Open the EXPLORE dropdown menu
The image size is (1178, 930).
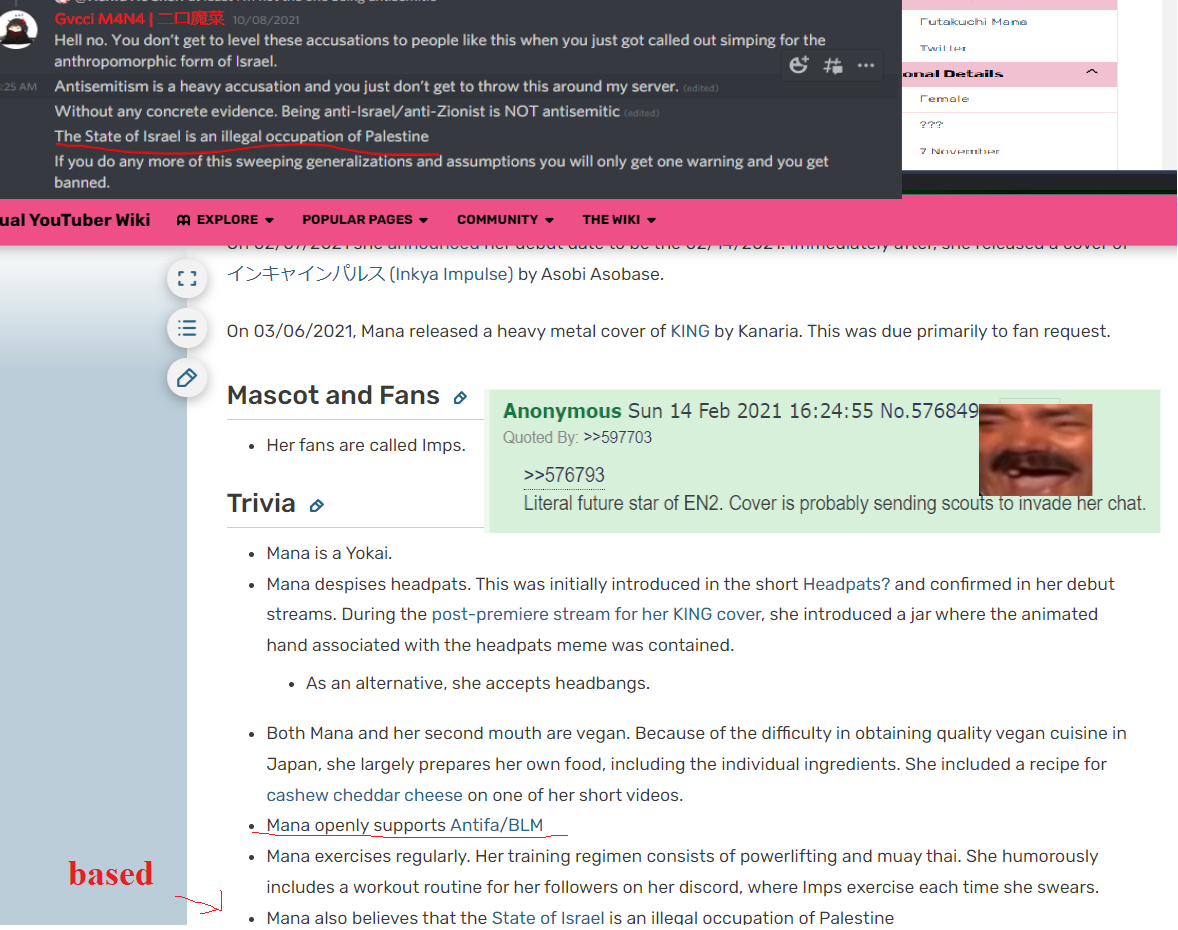tap(225, 219)
